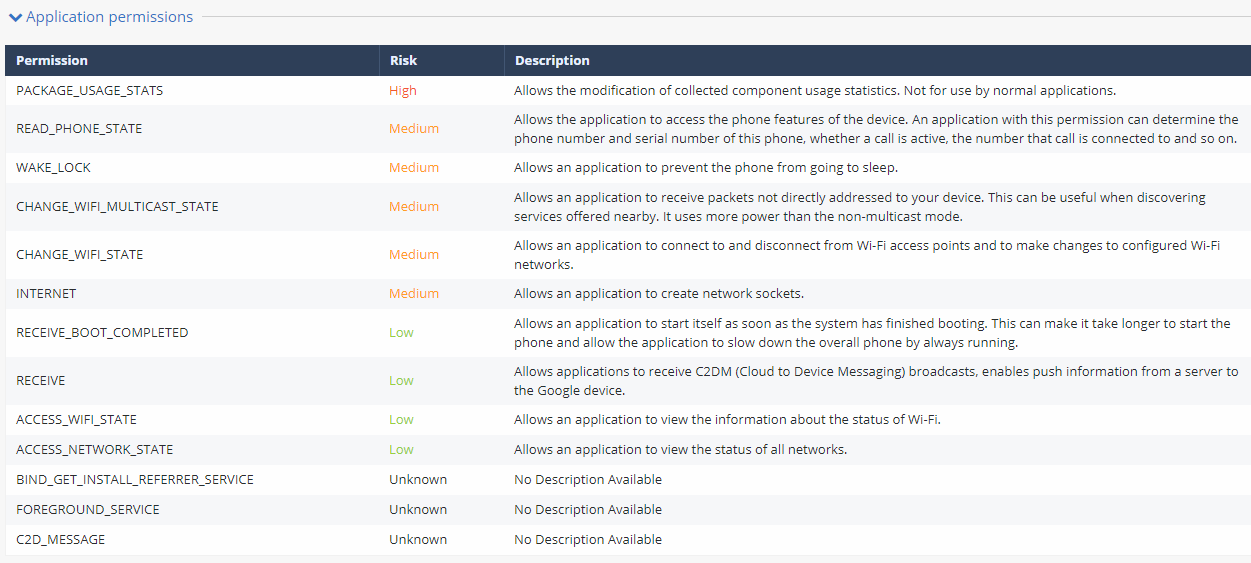The image size is (1251, 563).
Task: Click the Description column header
Action: click(x=552, y=60)
